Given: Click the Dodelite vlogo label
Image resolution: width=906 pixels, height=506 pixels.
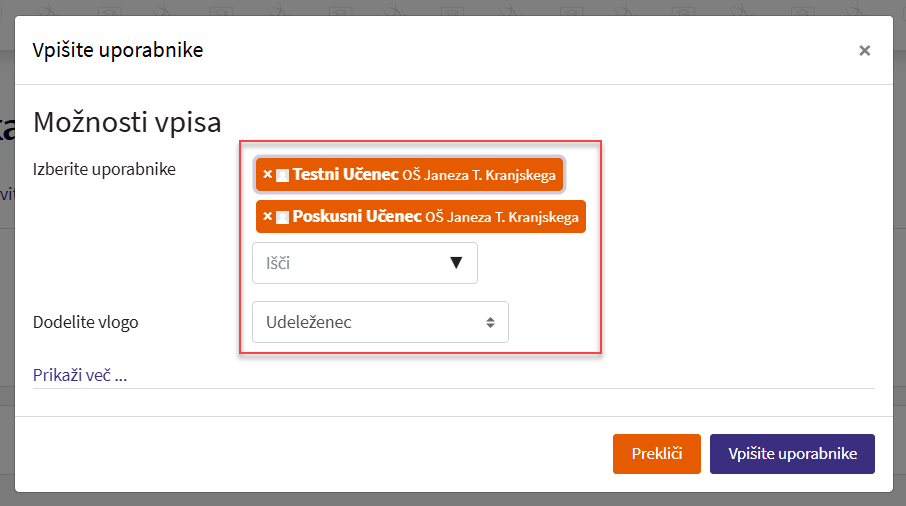Looking at the screenshot, I should point(86,322).
